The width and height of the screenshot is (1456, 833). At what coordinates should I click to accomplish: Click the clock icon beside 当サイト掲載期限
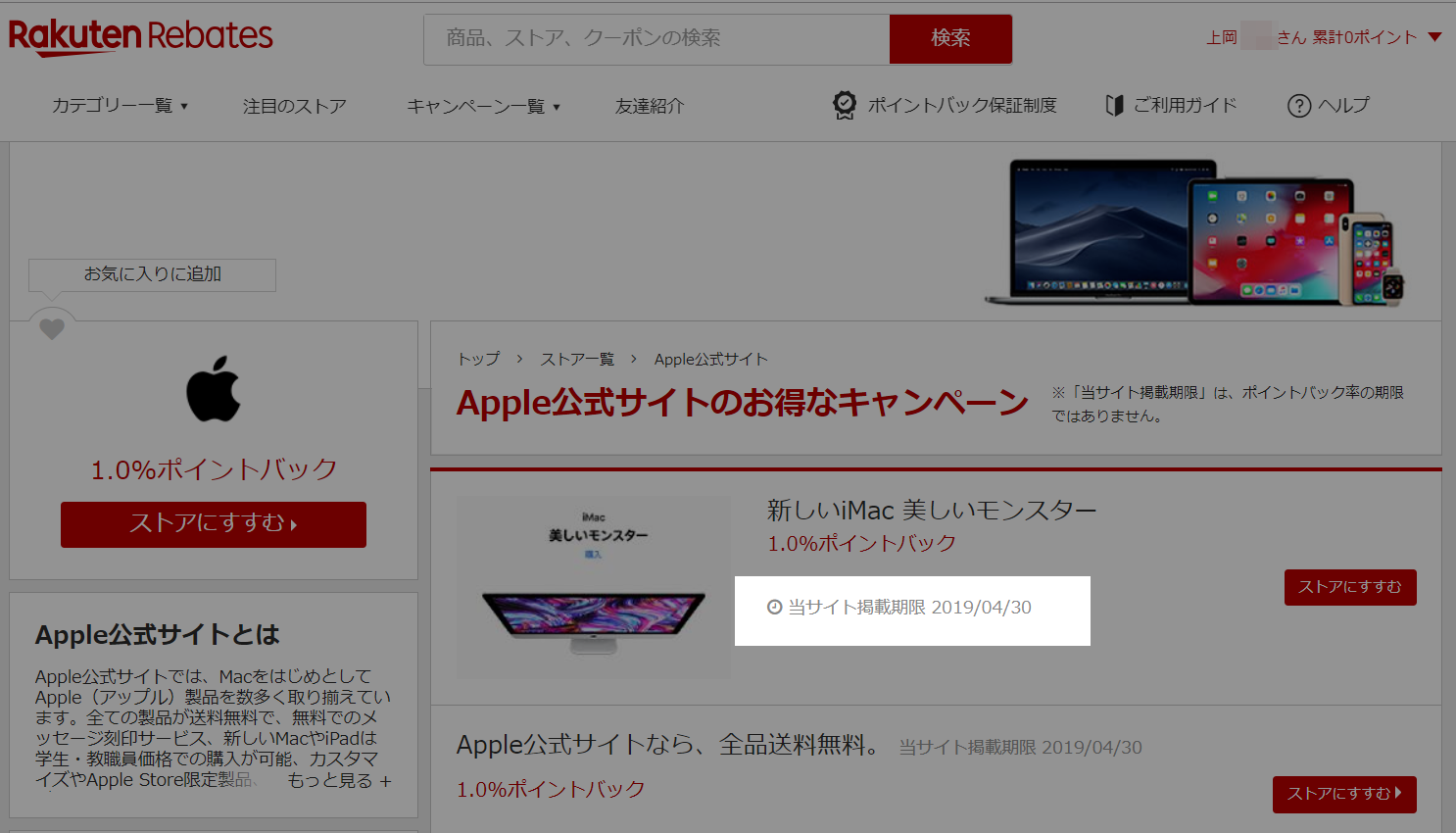click(774, 608)
